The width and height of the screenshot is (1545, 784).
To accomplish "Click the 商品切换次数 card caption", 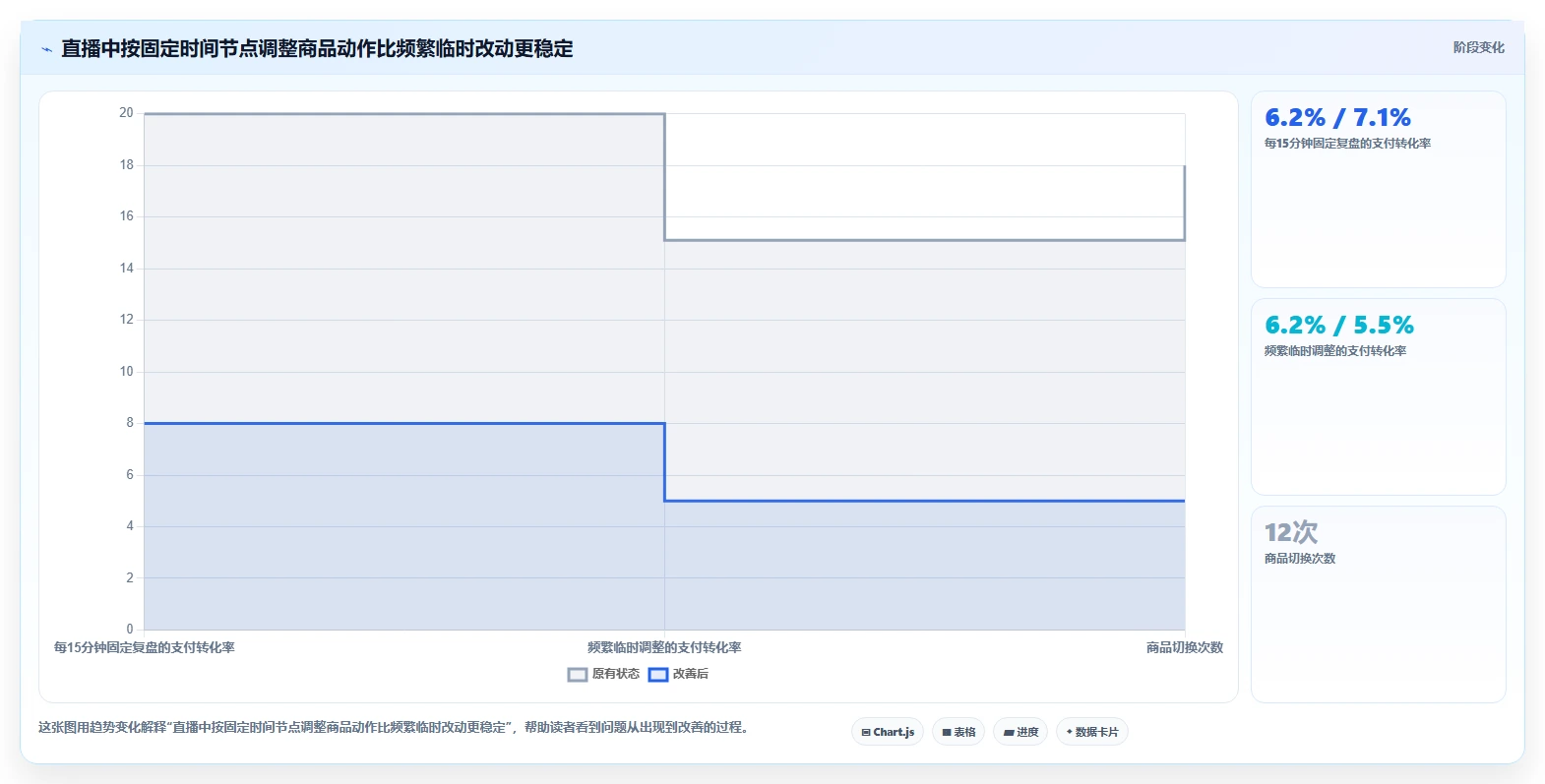I will [1300, 559].
